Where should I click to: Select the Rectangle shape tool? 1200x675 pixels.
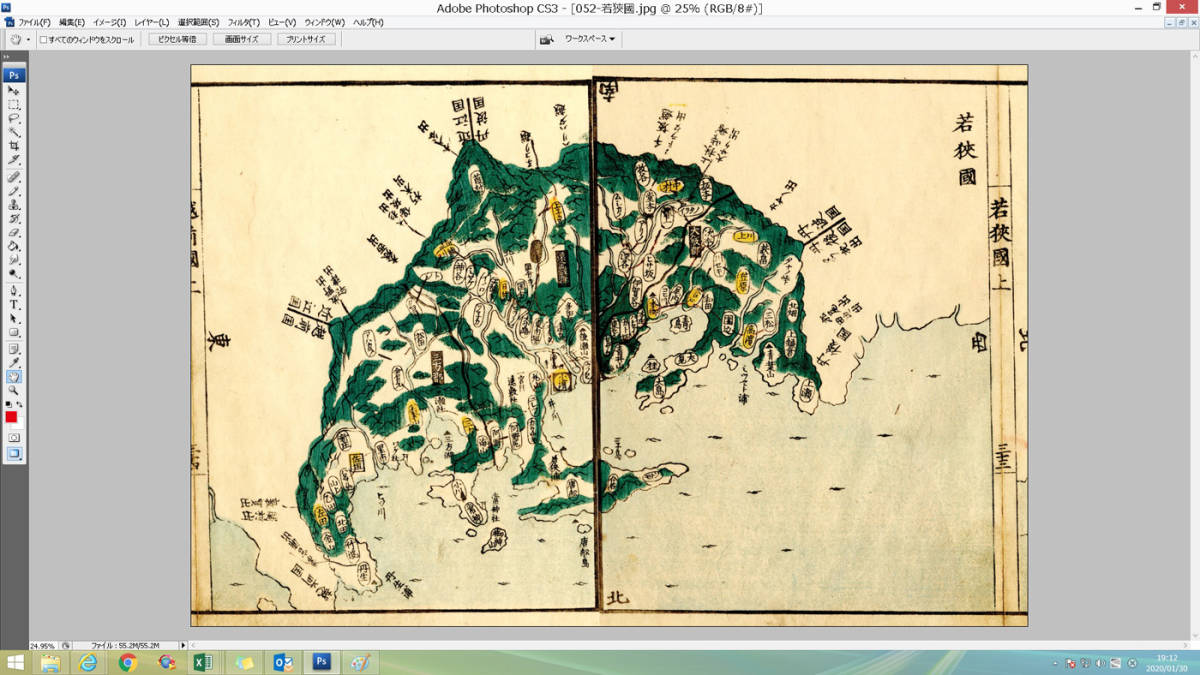pyautogui.click(x=14, y=333)
